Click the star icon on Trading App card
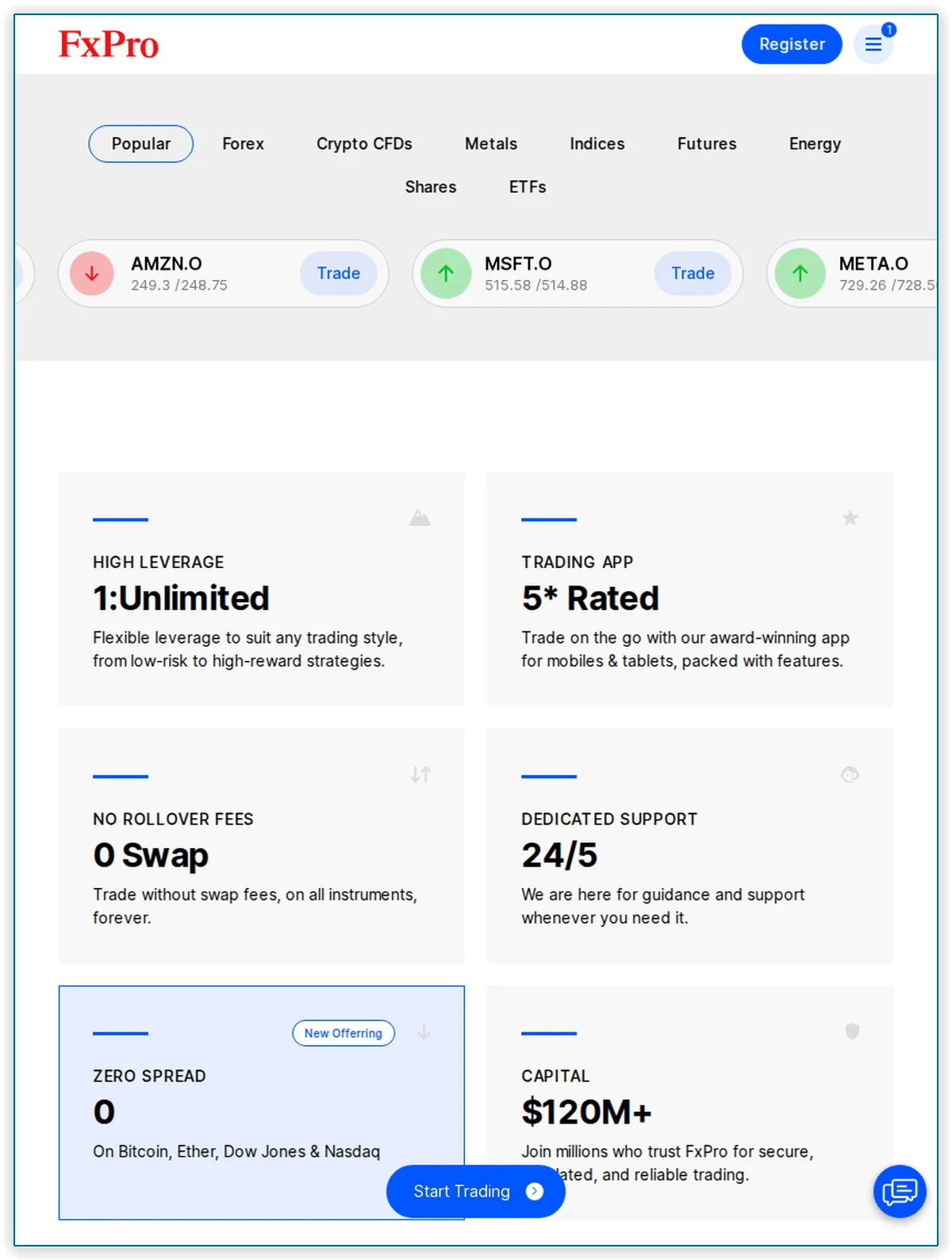The height and width of the screenshot is (1260, 952). pos(850,518)
